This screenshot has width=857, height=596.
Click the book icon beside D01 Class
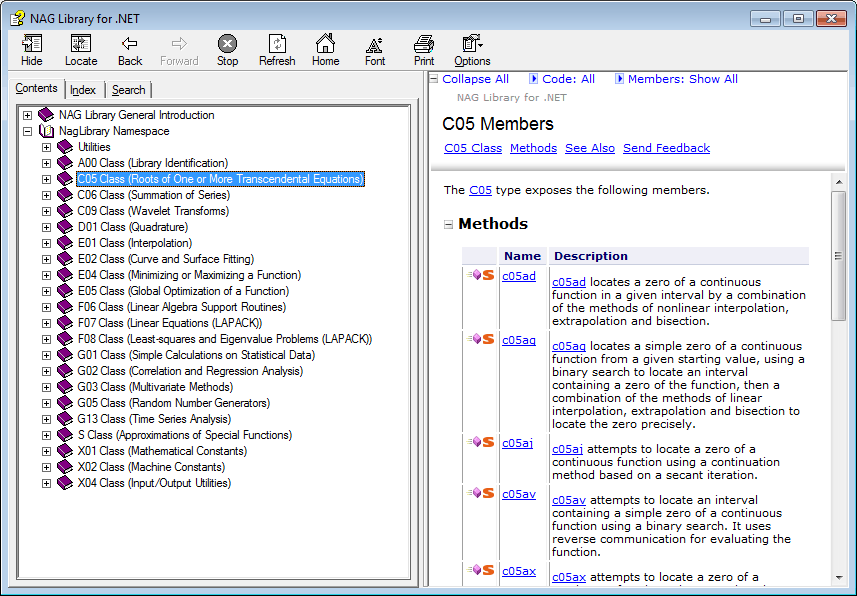click(x=65, y=227)
